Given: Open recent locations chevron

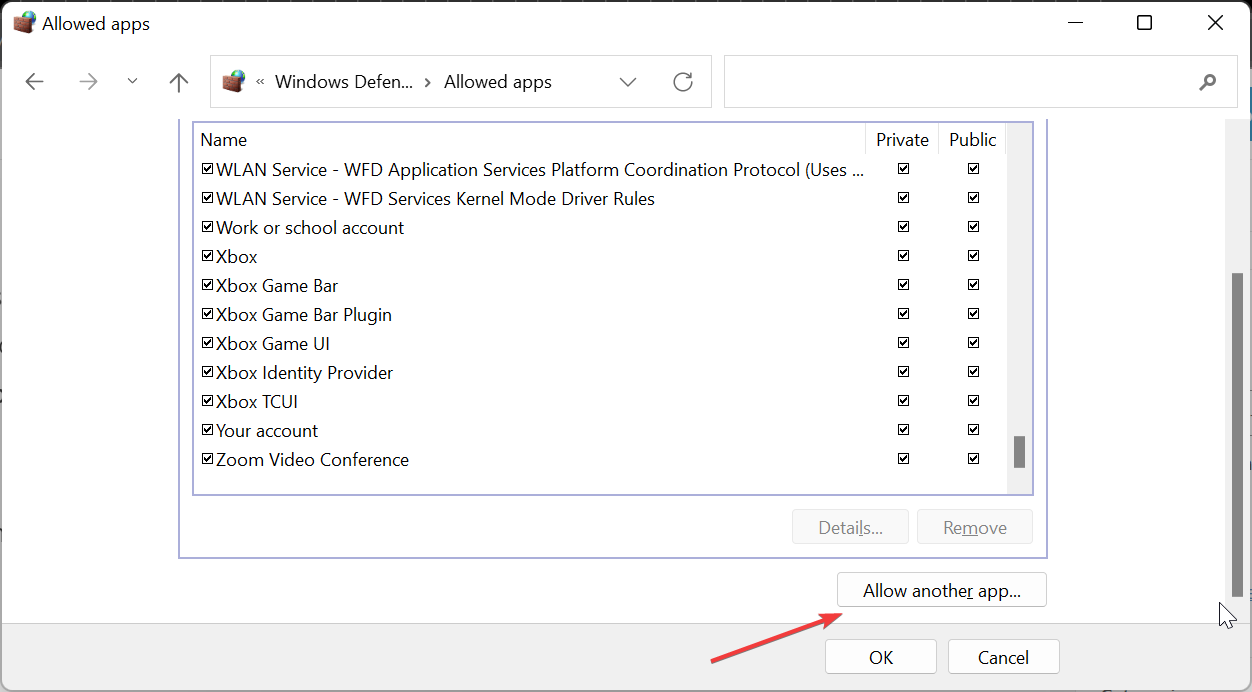Looking at the screenshot, I should [x=133, y=82].
